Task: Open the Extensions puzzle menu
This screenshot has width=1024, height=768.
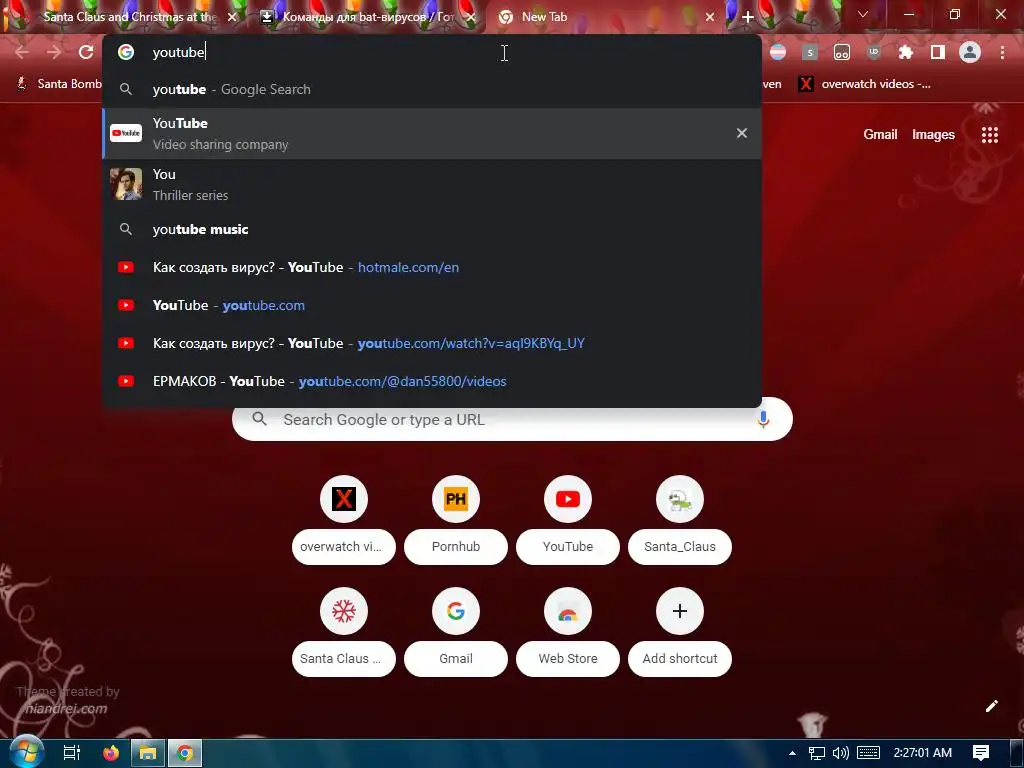Action: coord(906,52)
